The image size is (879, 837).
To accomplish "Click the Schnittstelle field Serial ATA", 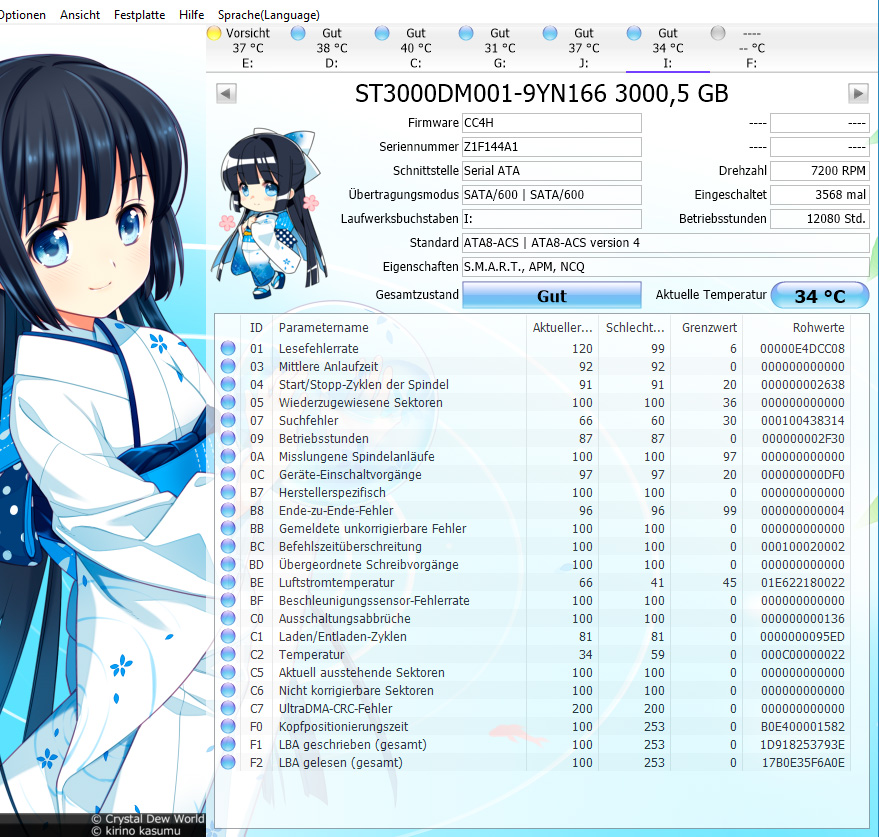I will pos(552,171).
